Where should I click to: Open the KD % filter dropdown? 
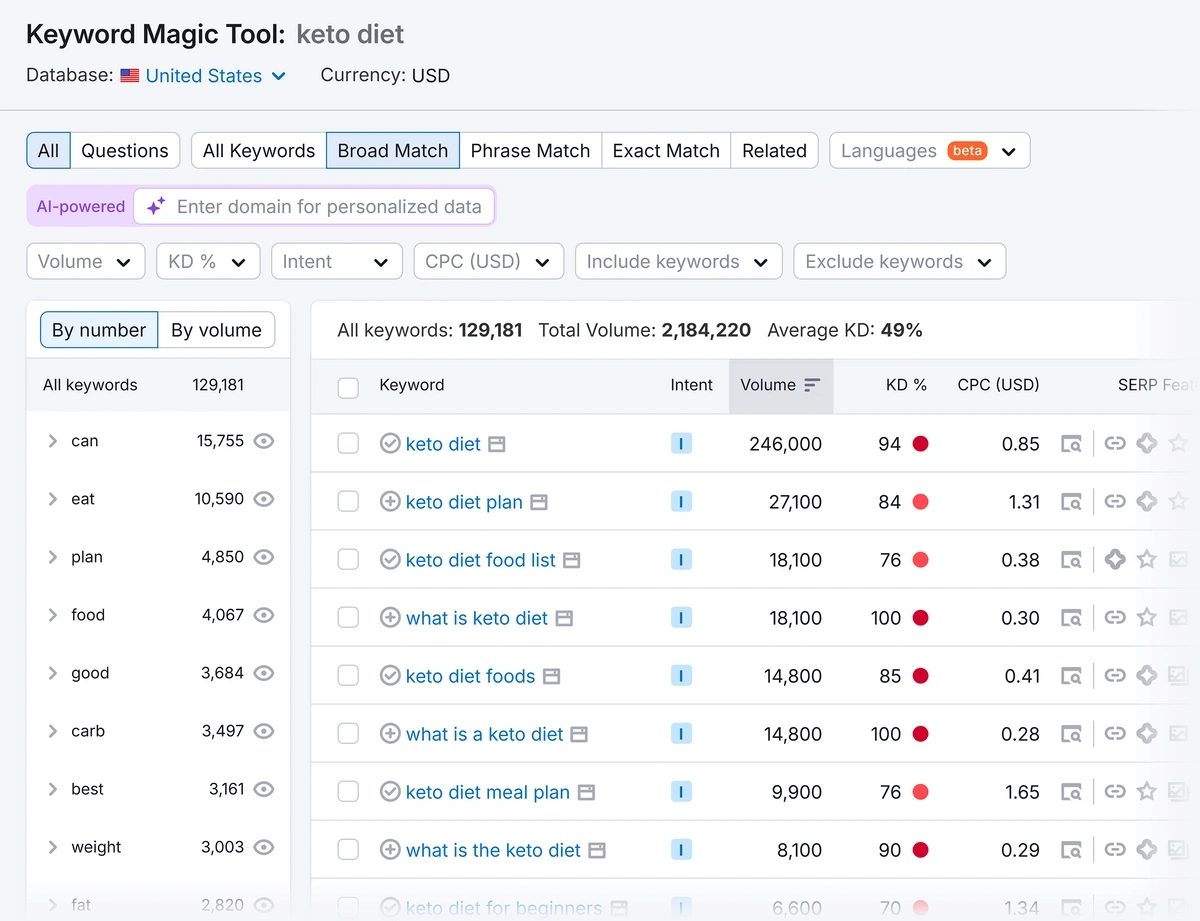[208, 261]
